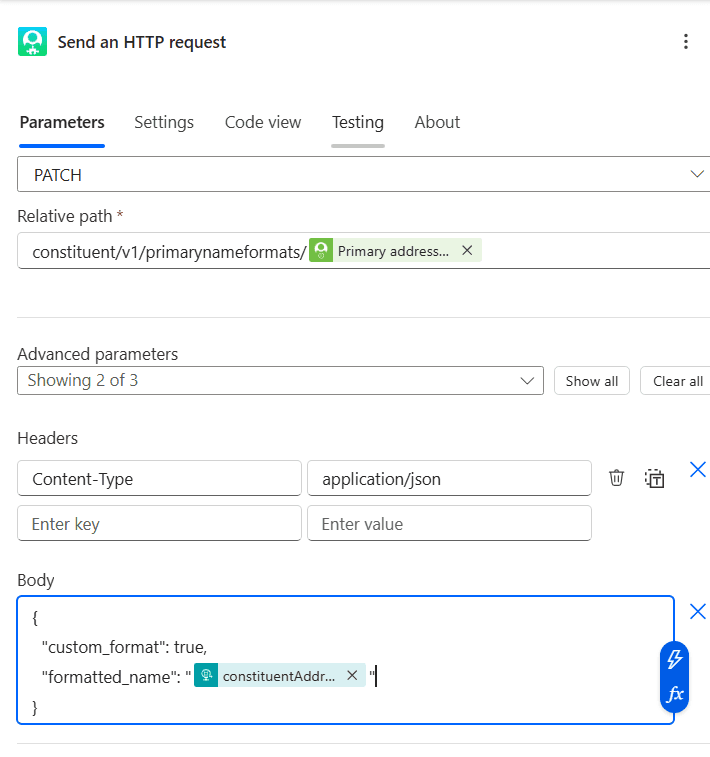Open the About tab
Viewport: 710px width, 757px height.
437,122
